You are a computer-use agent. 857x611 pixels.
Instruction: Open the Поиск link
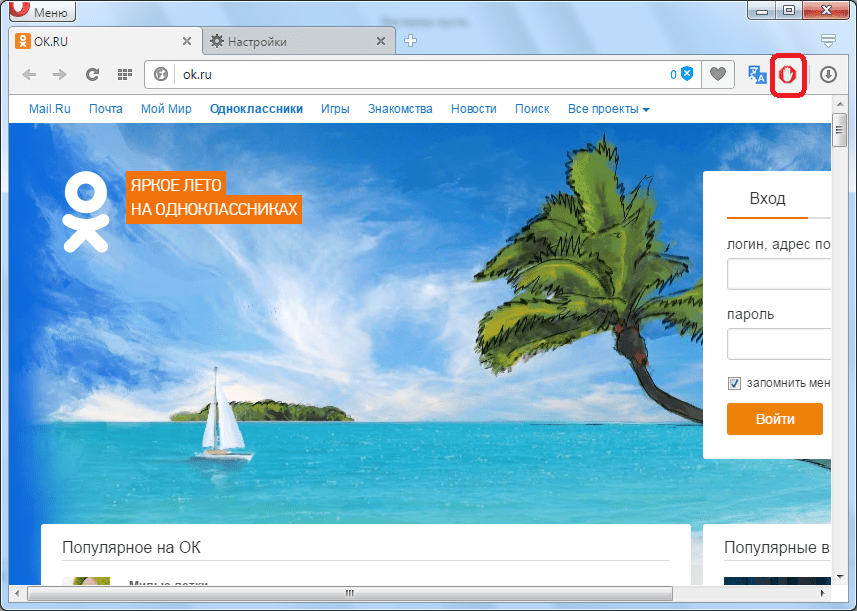coord(532,109)
